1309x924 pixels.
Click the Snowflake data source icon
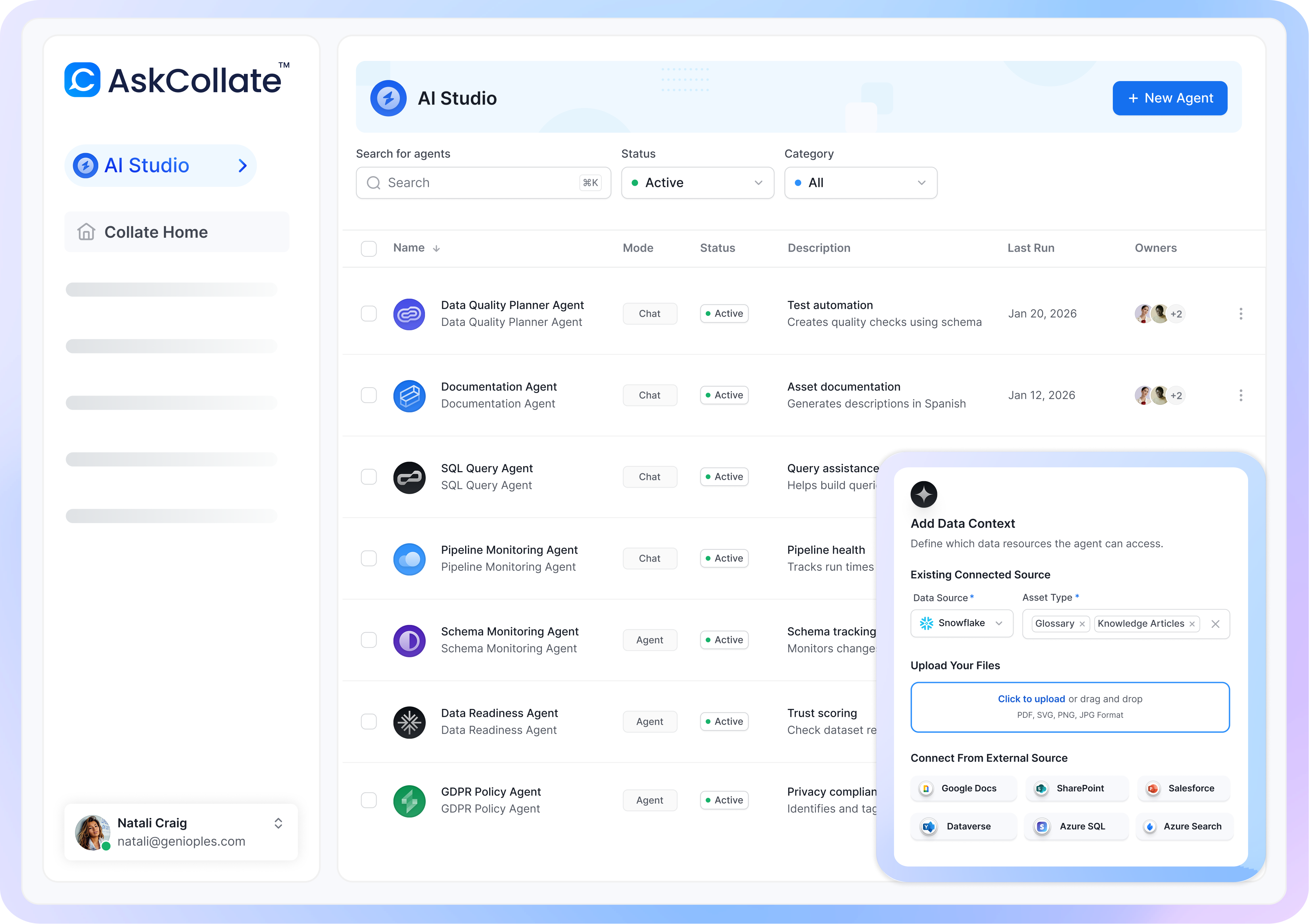pyautogui.click(x=928, y=623)
